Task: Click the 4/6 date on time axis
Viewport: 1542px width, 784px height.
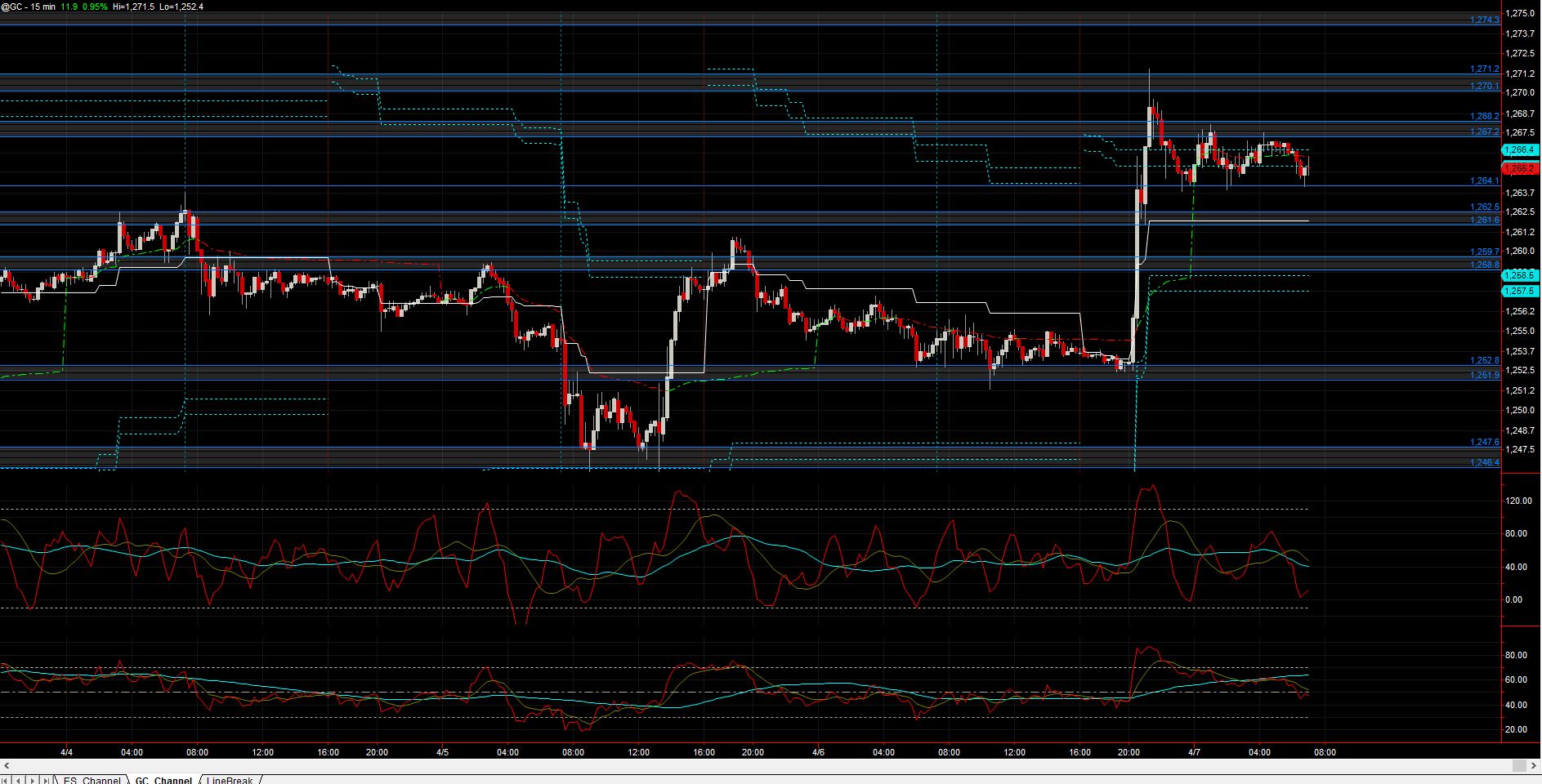Action: [818, 752]
